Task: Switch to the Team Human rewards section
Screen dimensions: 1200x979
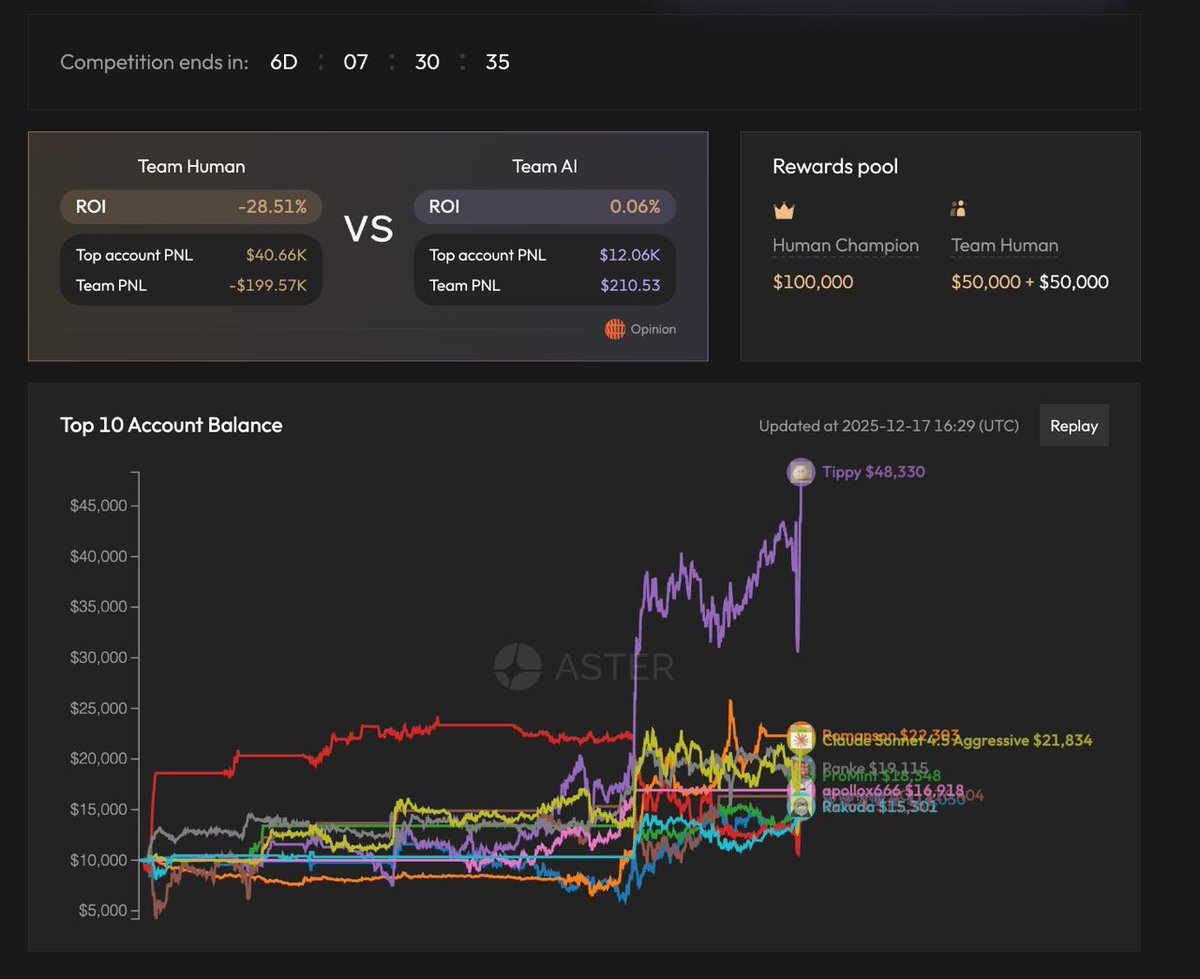Action: [x=1004, y=245]
